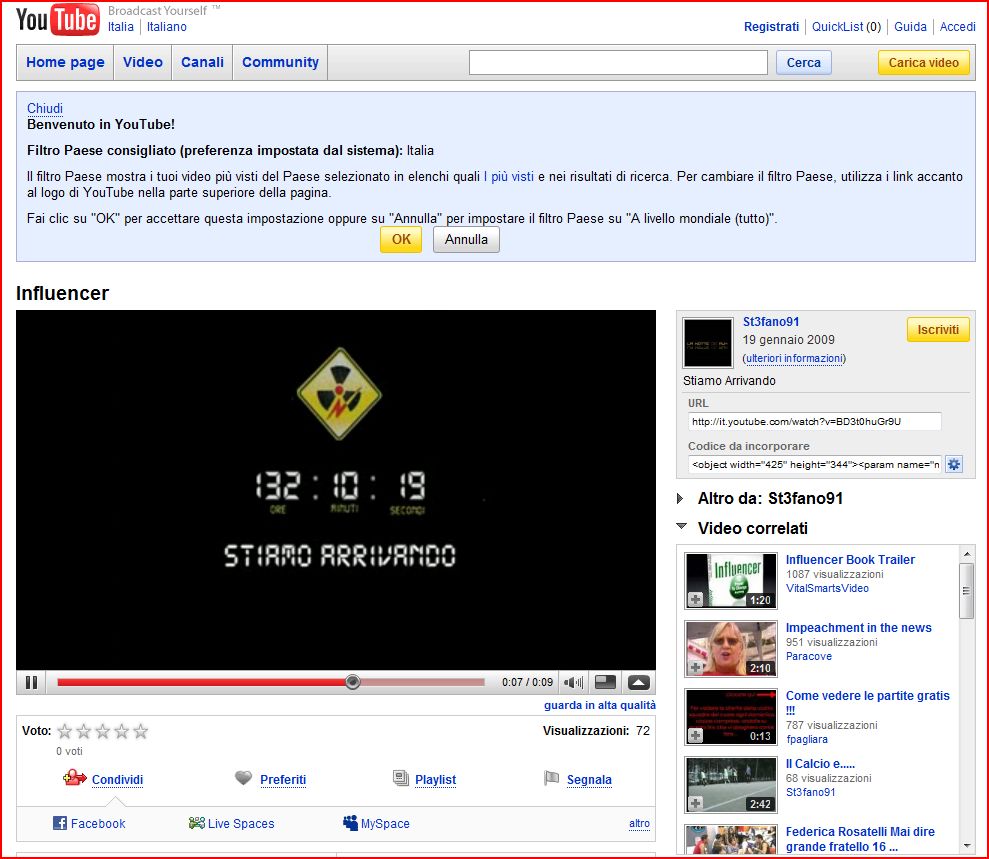This screenshot has width=989, height=859.
Task: Click the yellow Iscriviti button
Action: (x=938, y=330)
